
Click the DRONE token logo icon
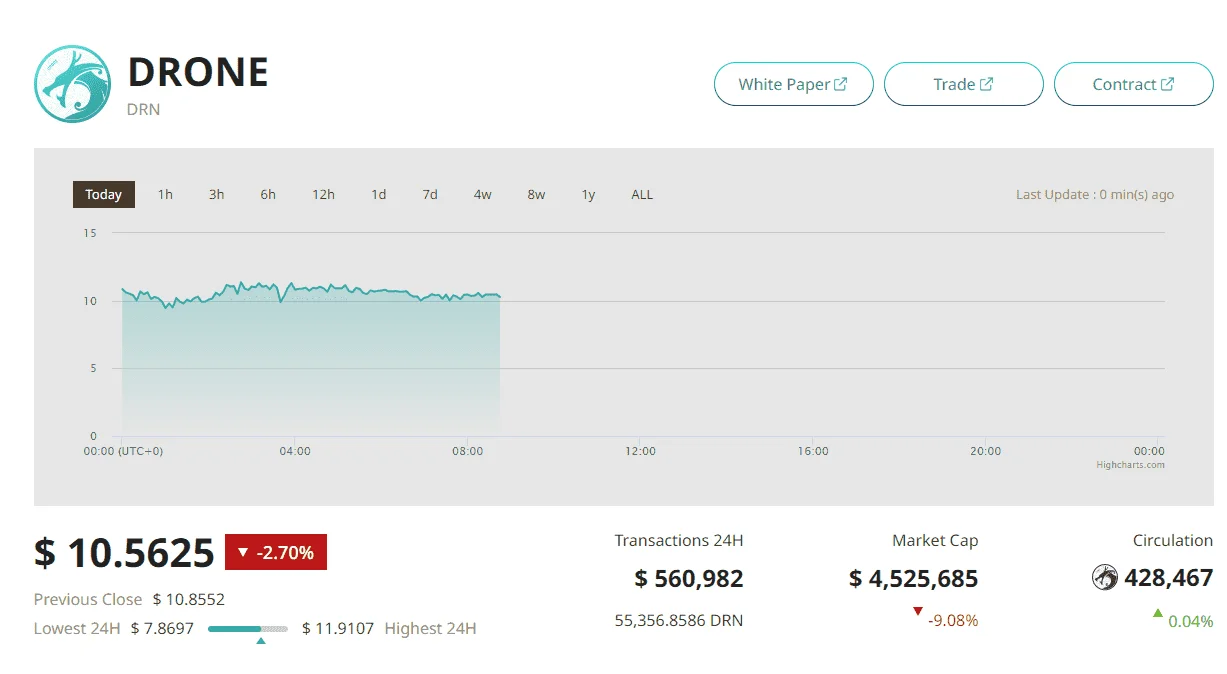(73, 84)
